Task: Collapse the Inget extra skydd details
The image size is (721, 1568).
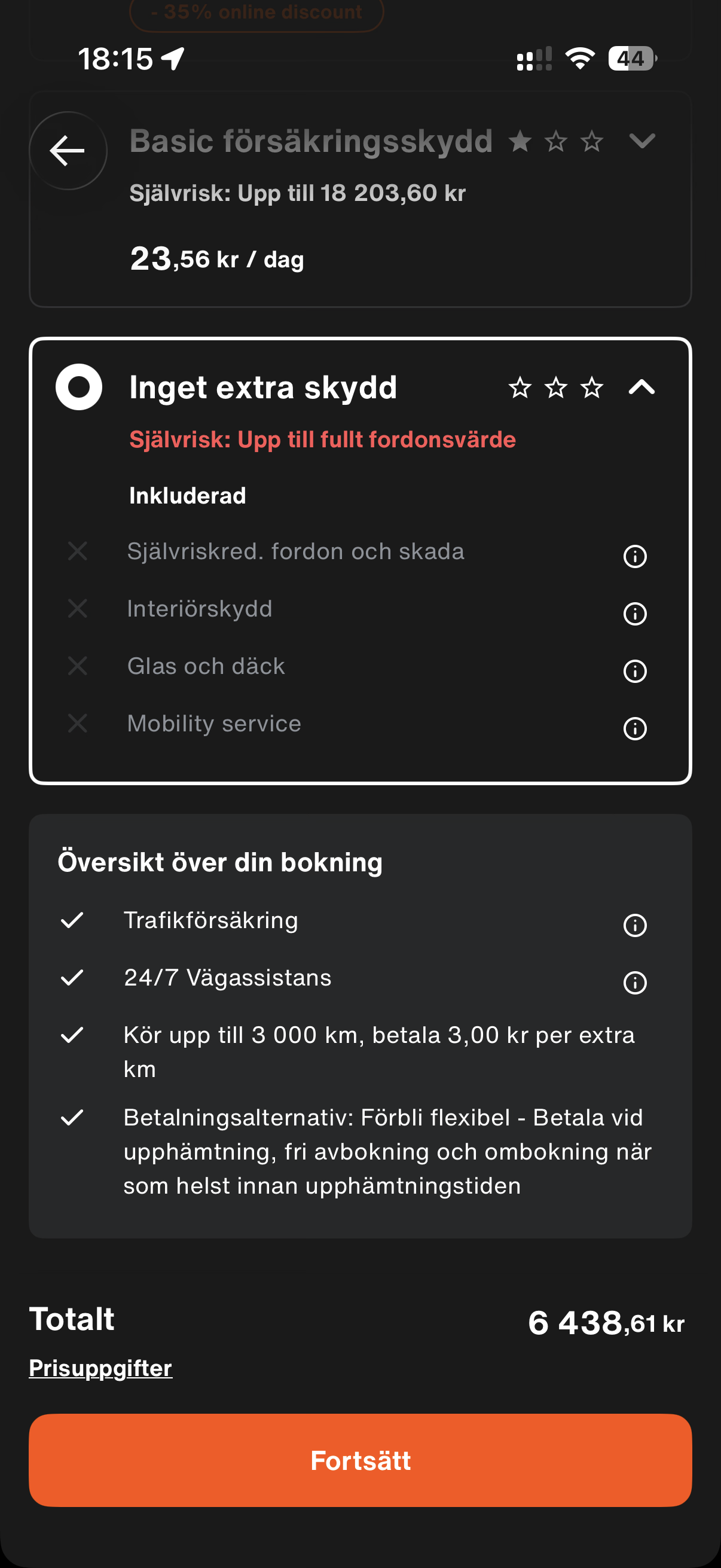Action: pos(642,387)
